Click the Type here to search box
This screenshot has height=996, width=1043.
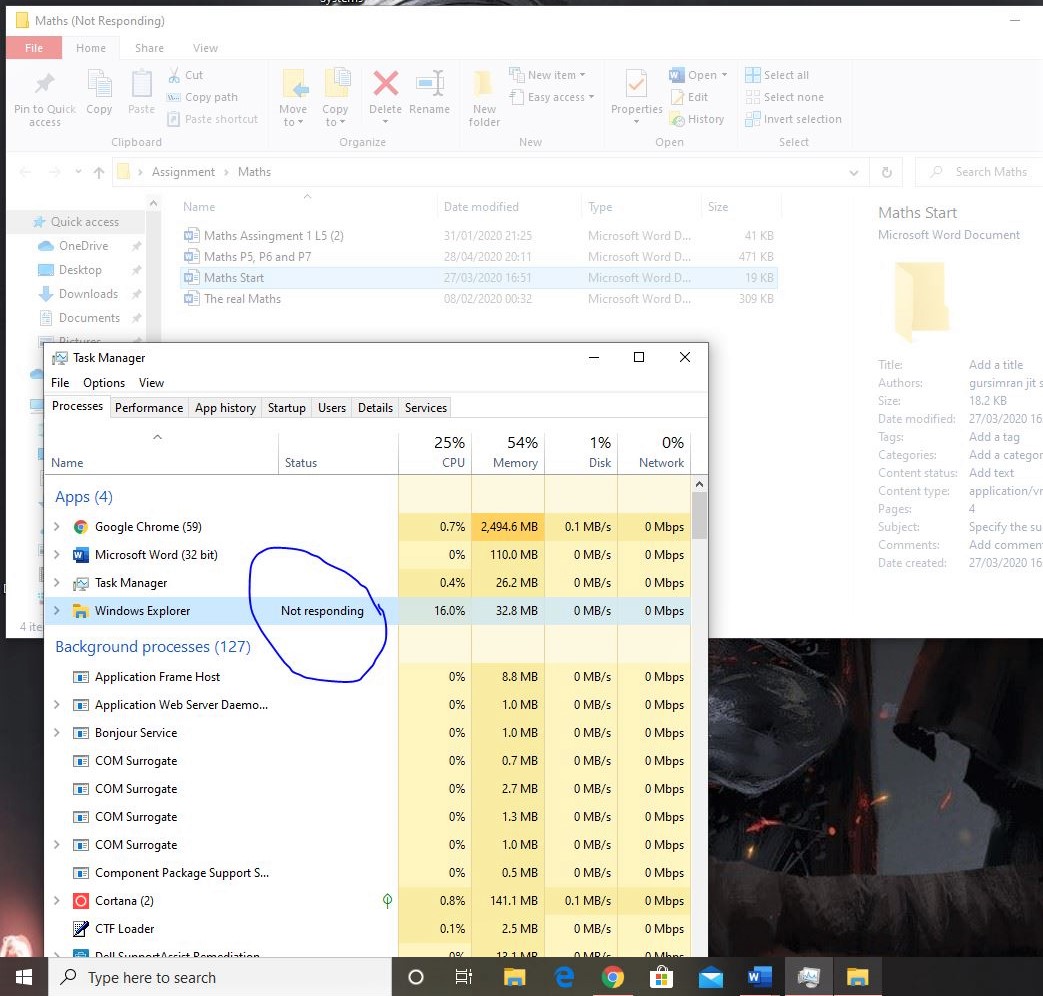point(220,977)
